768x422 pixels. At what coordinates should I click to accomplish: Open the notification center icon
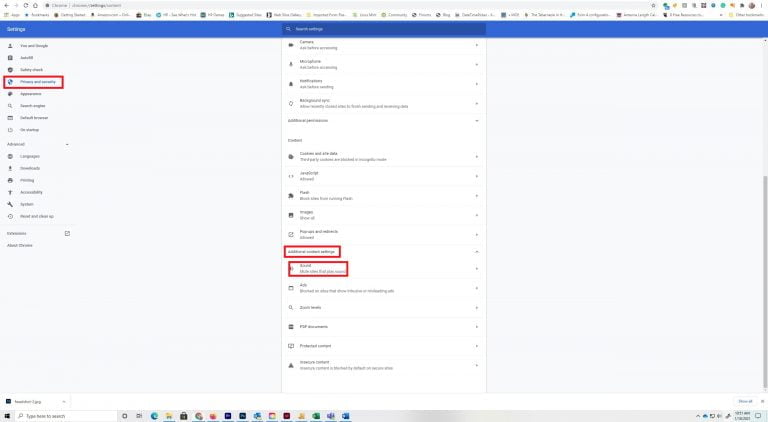pyautogui.click(x=758, y=416)
